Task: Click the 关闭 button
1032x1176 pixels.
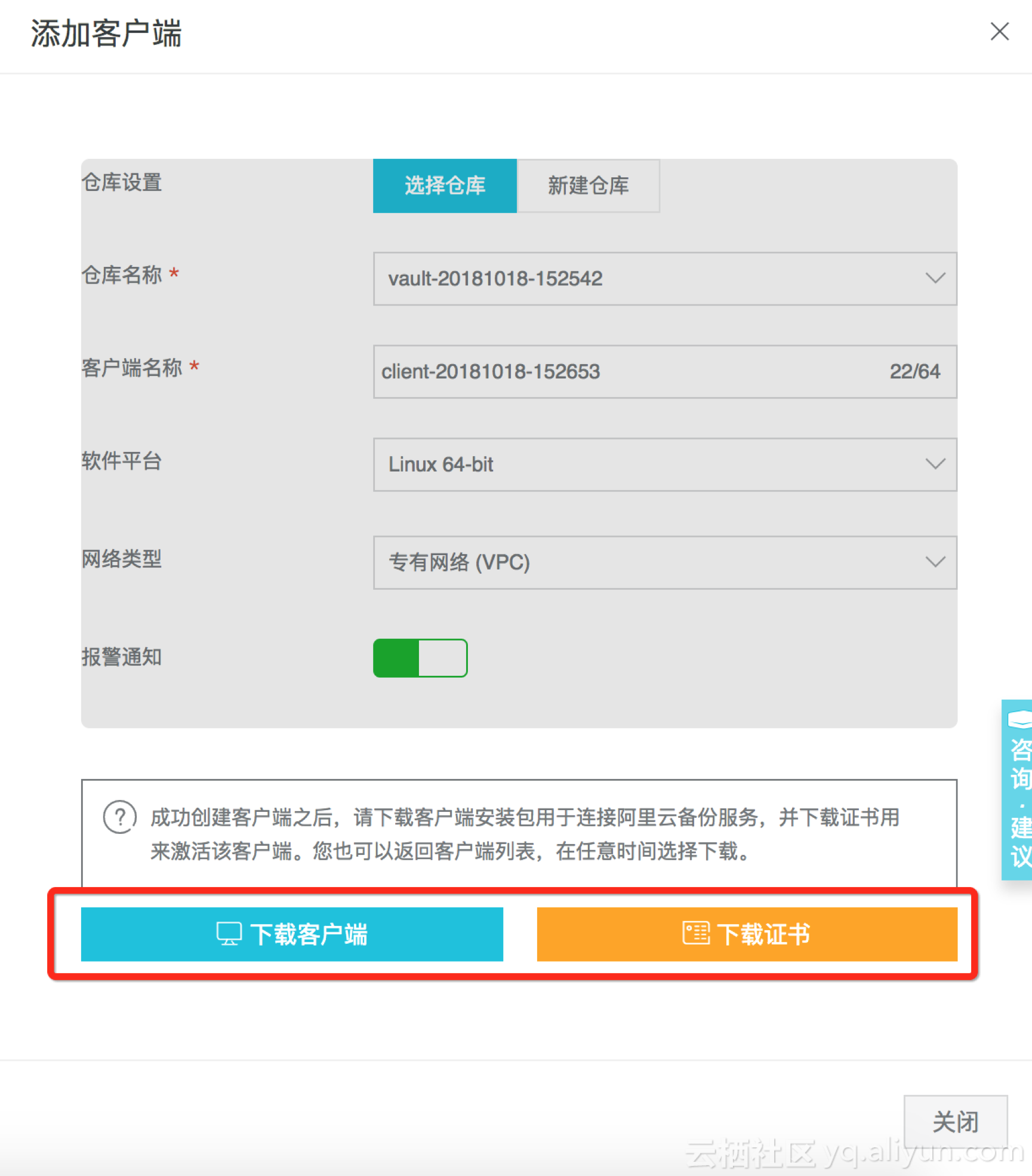Action: click(956, 1122)
